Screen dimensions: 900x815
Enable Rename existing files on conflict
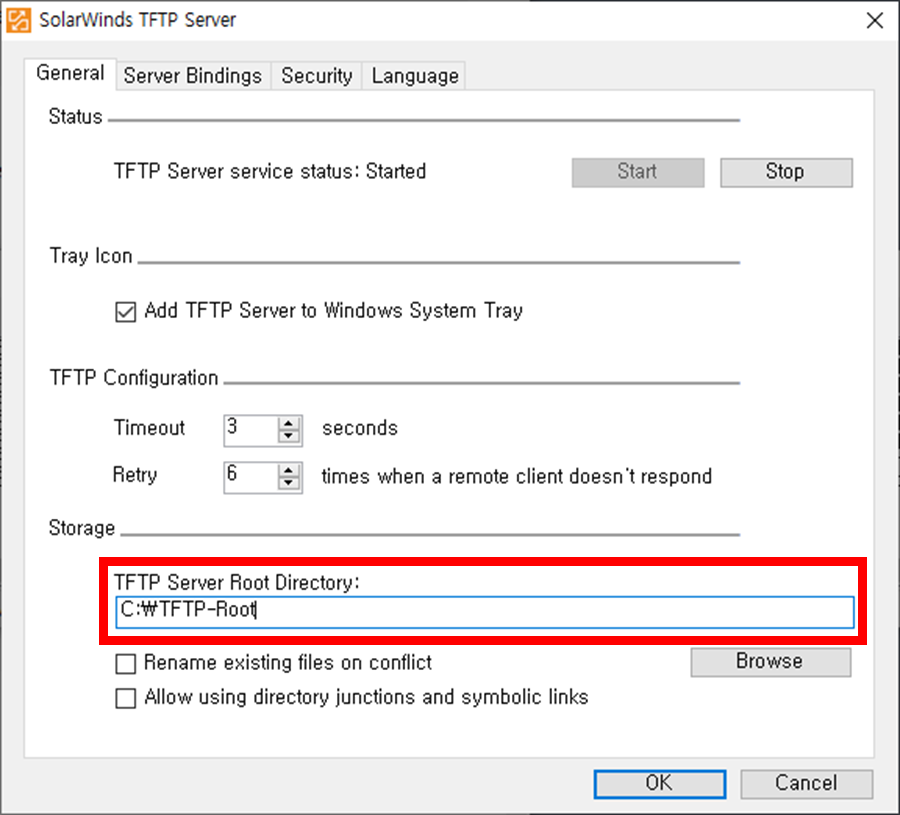point(126,664)
